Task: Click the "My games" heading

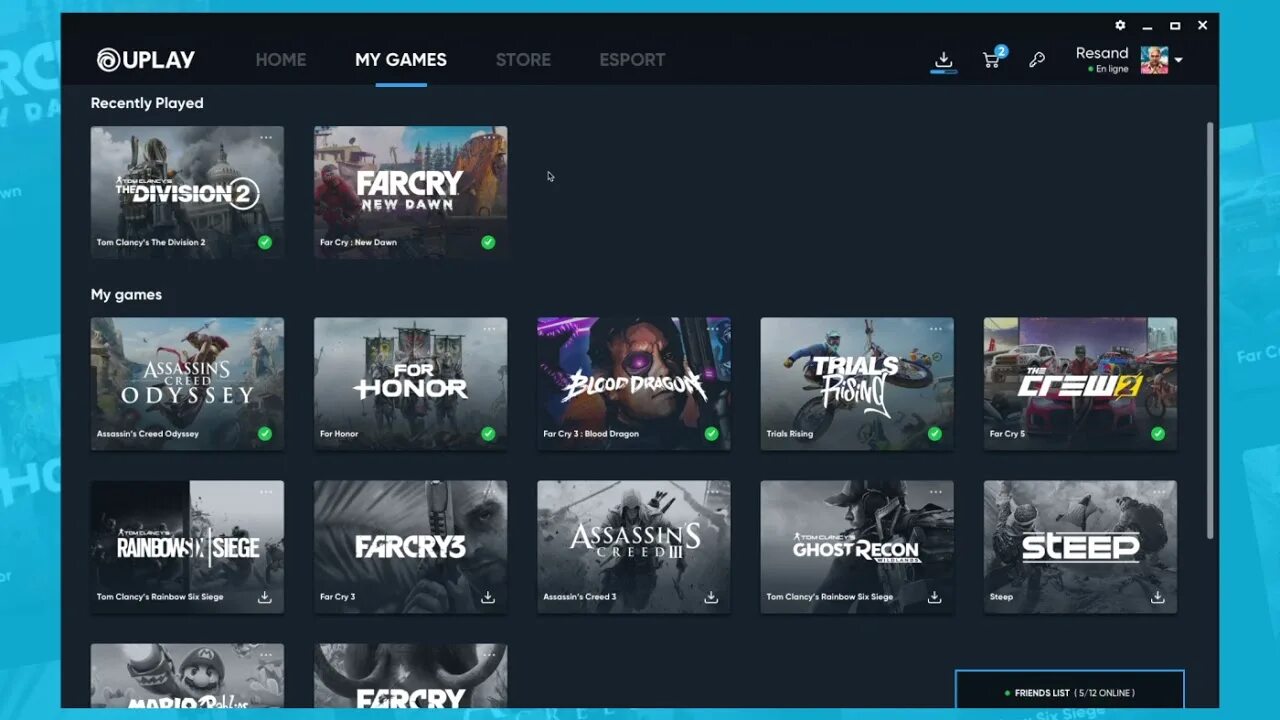Action: click(x=126, y=295)
